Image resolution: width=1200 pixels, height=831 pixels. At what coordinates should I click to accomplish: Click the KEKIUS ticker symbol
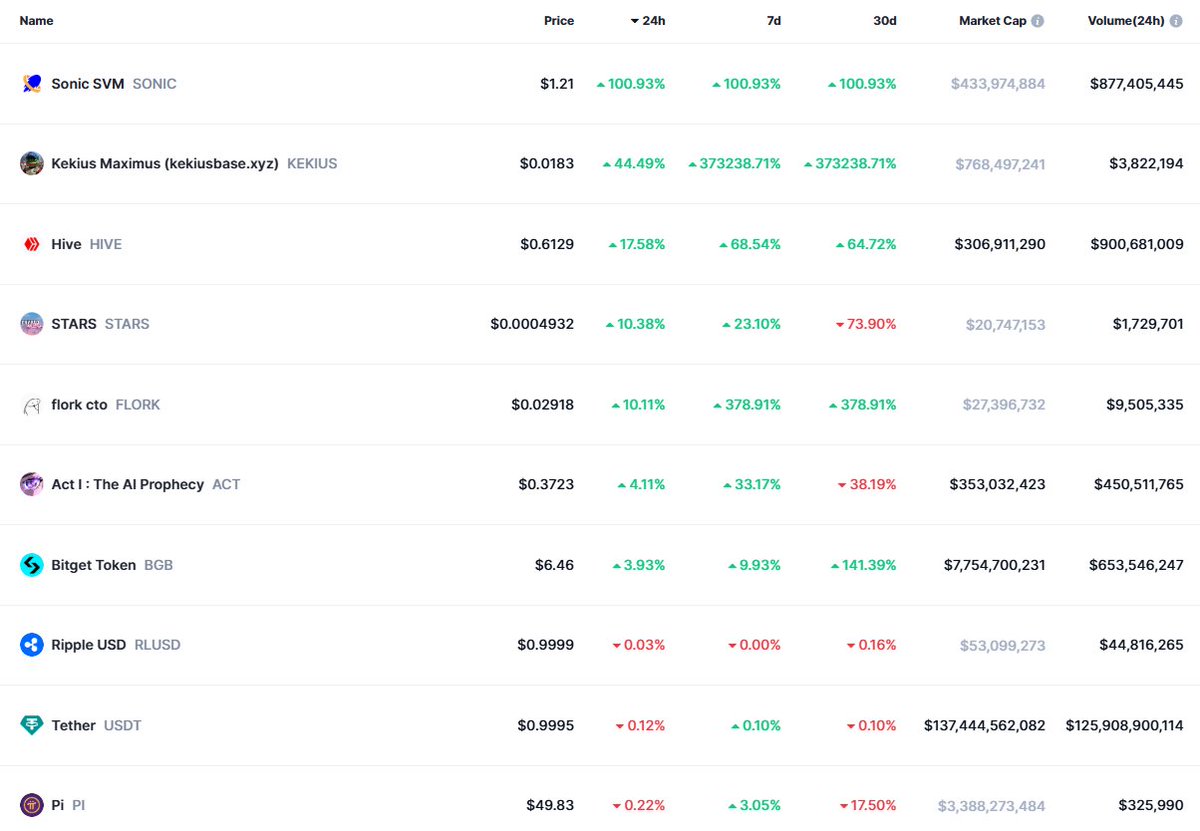click(312, 164)
